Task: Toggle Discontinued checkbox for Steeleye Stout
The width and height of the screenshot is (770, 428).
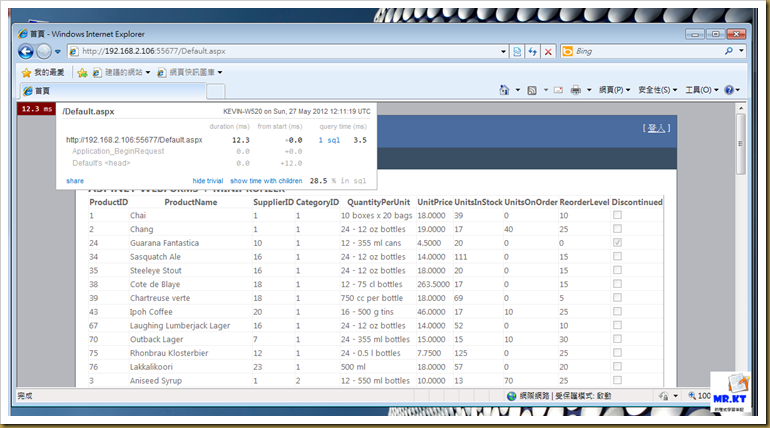Action: coord(617,270)
